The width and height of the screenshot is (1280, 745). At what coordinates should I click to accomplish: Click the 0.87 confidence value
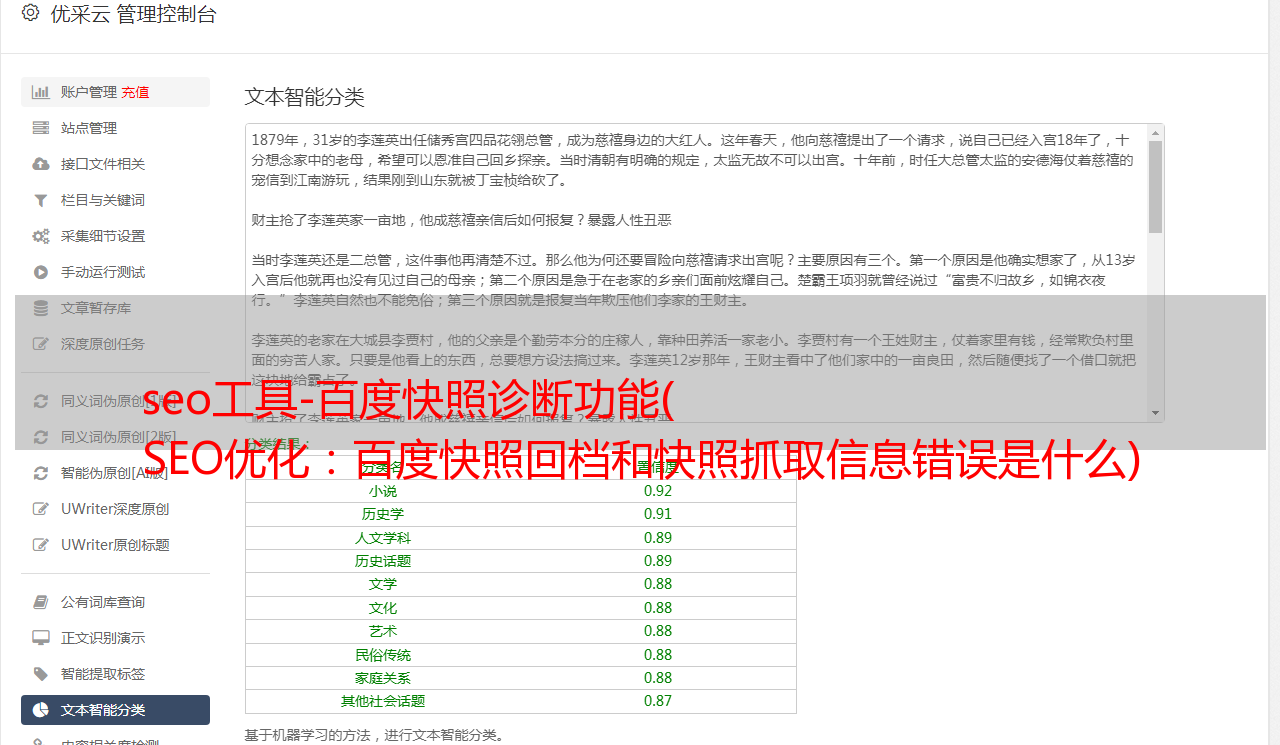coord(658,701)
